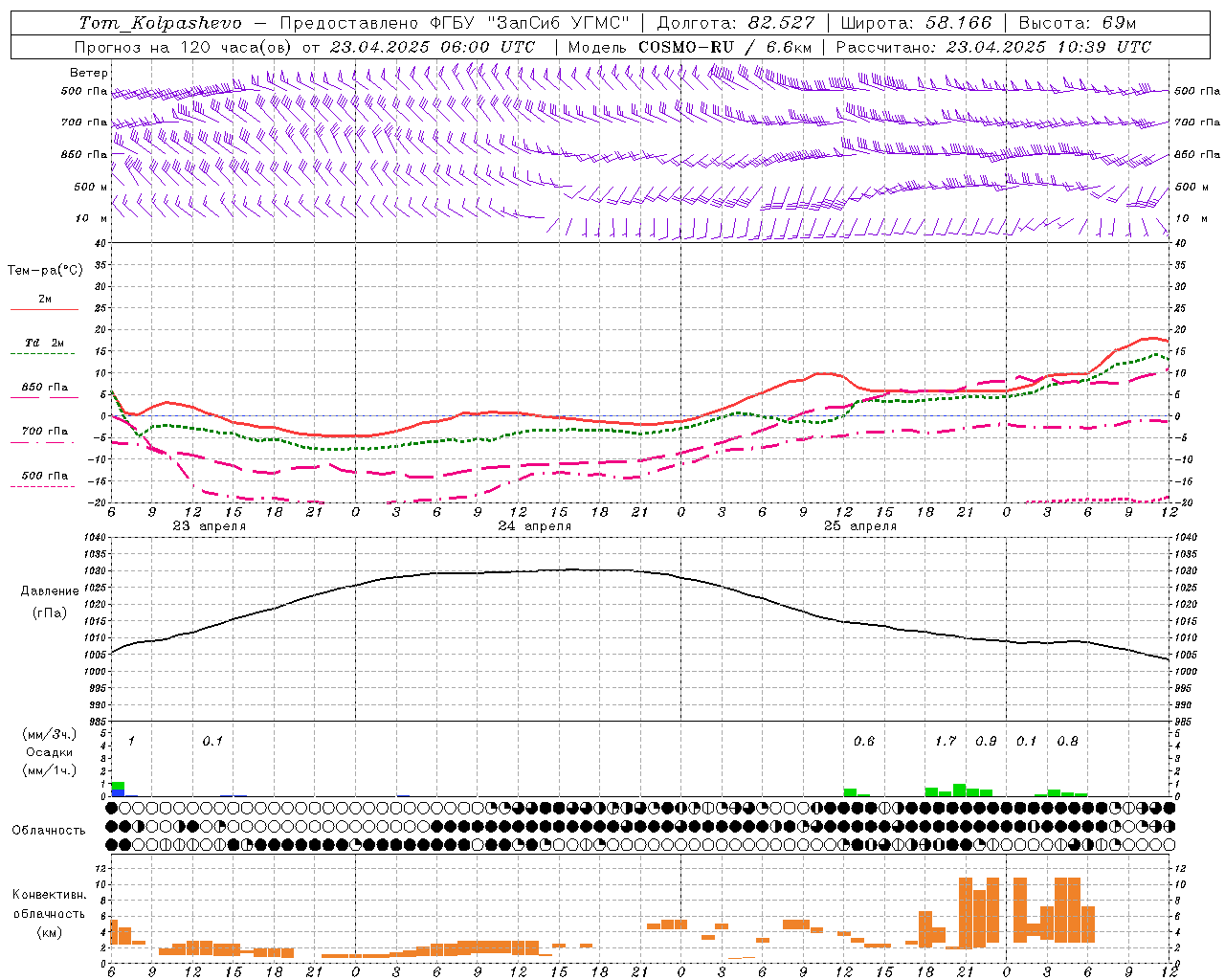Click the blue precipitation bar at forecast start

[118, 792]
